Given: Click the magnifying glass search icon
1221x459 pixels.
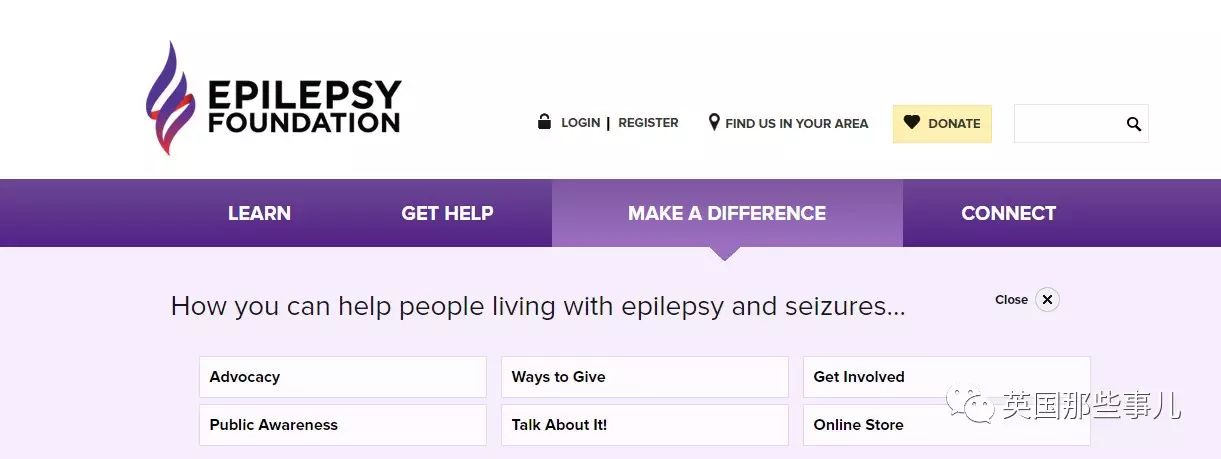Looking at the screenshot, I should (1134, 124).
